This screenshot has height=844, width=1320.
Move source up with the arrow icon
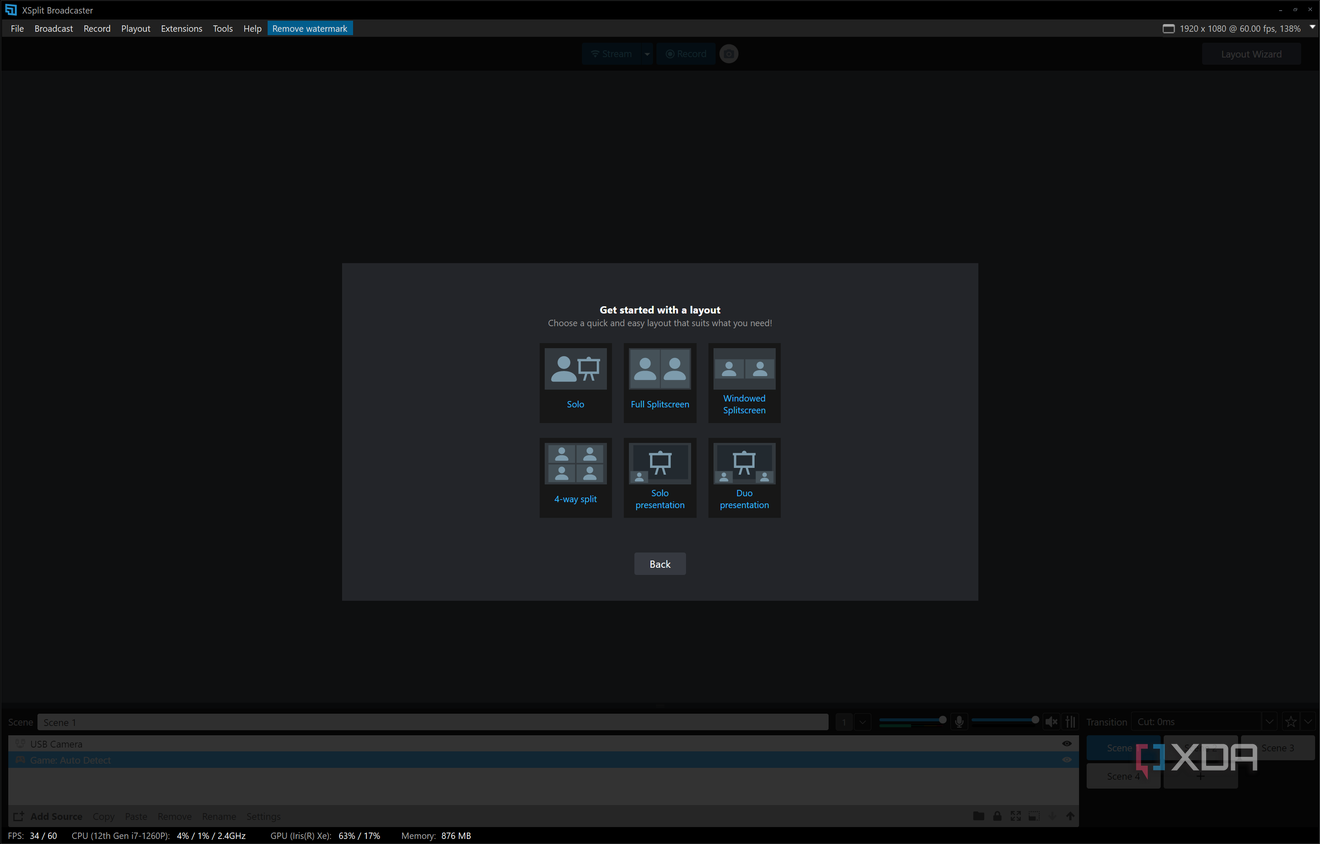click(1070, 817)
